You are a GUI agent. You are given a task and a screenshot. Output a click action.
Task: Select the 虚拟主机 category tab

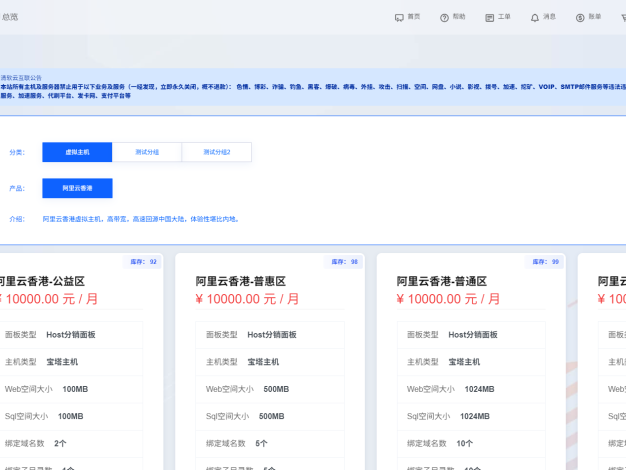click(77, 152)
